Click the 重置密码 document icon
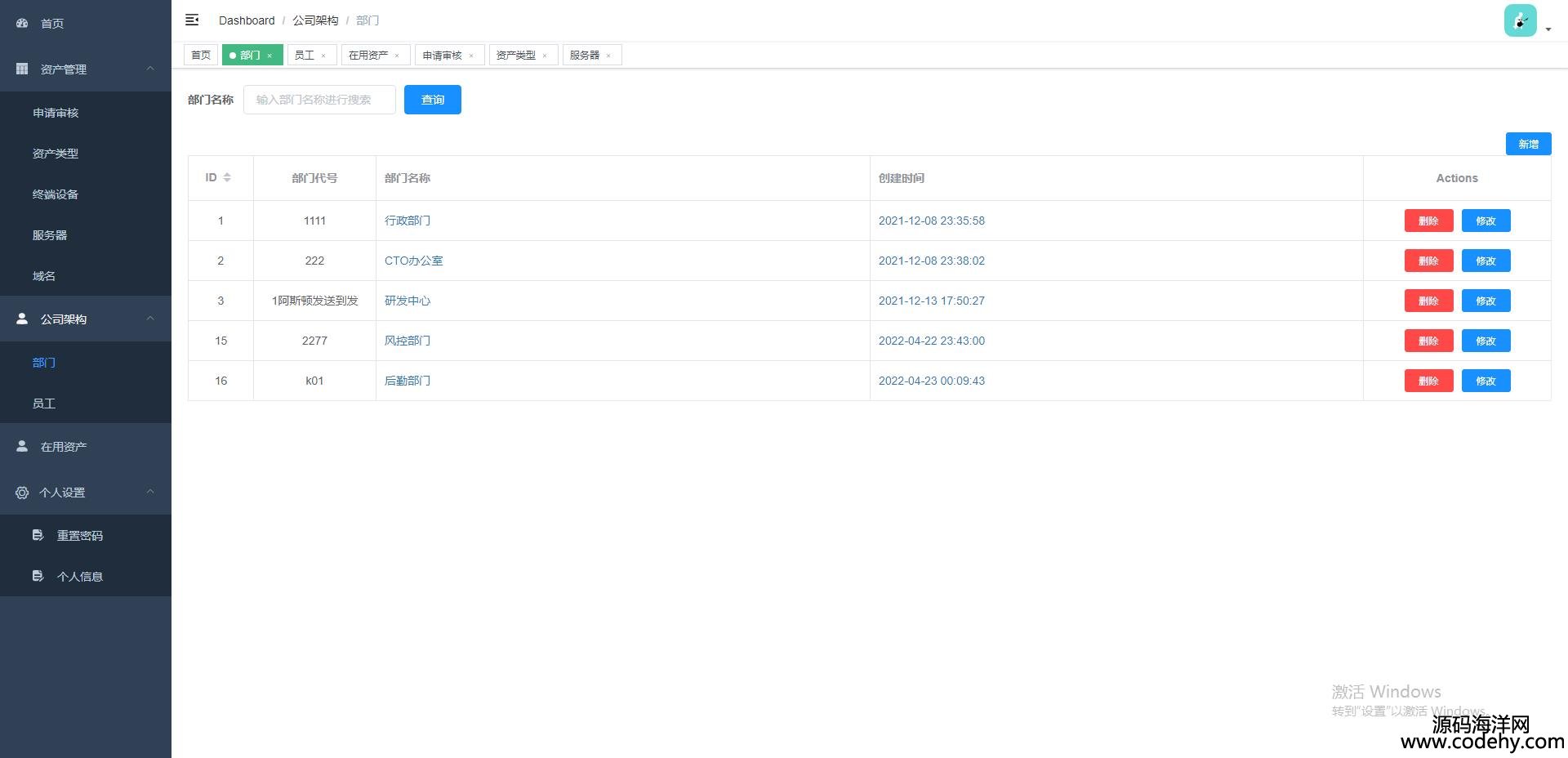 tap(38, 535)
